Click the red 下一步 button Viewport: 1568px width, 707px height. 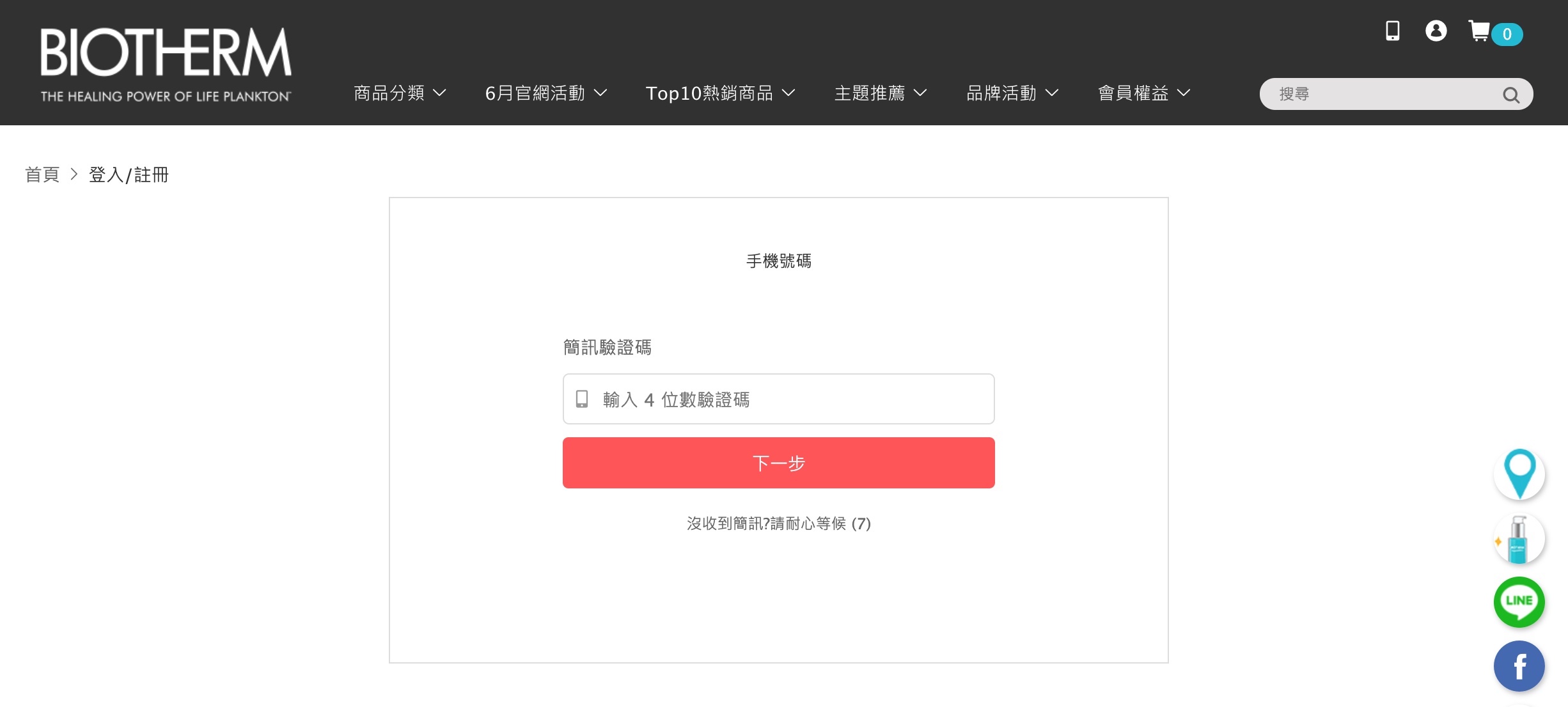point(778,463)
